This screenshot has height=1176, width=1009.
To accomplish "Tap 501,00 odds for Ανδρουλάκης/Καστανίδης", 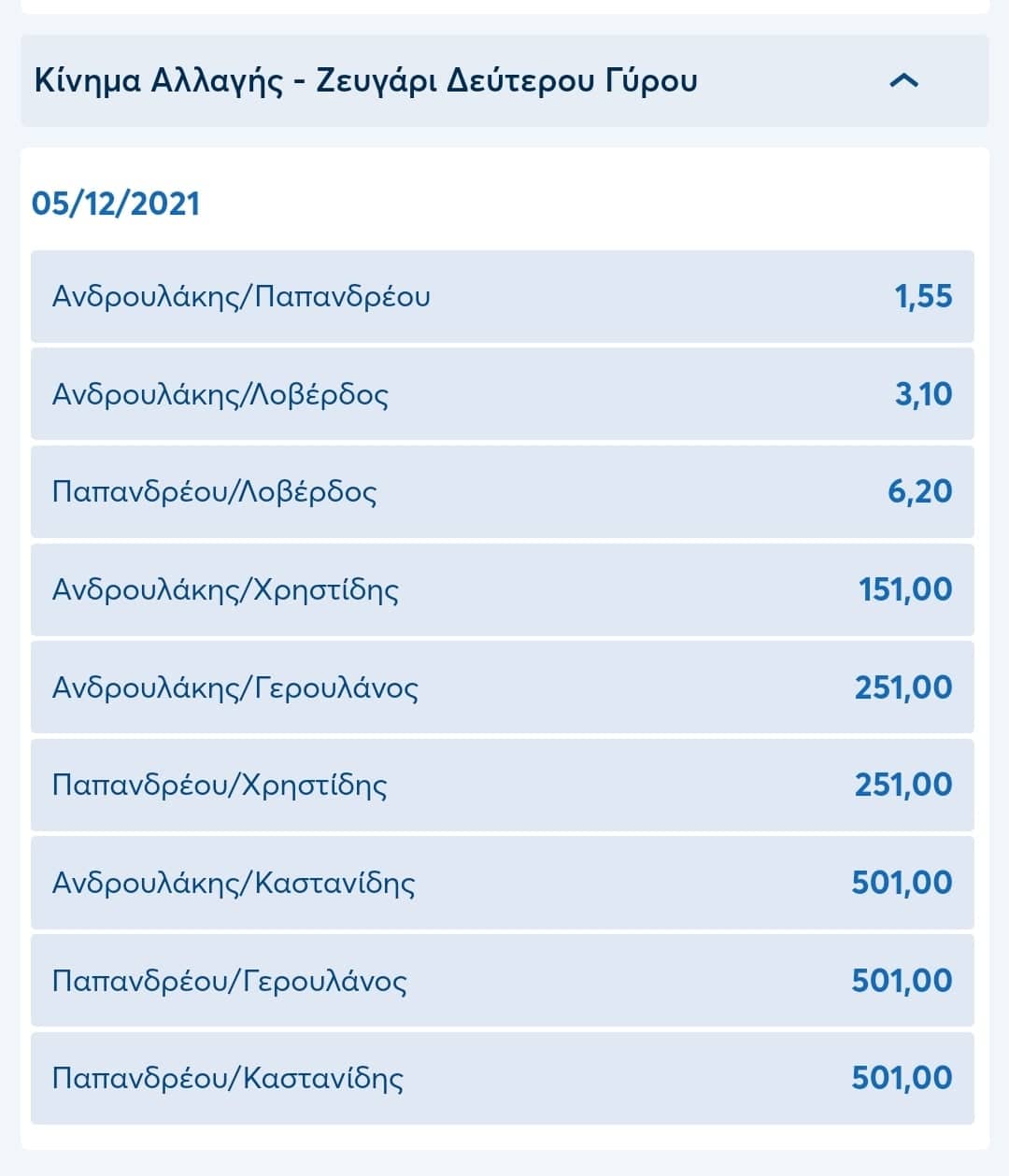I will click(902, 883).
